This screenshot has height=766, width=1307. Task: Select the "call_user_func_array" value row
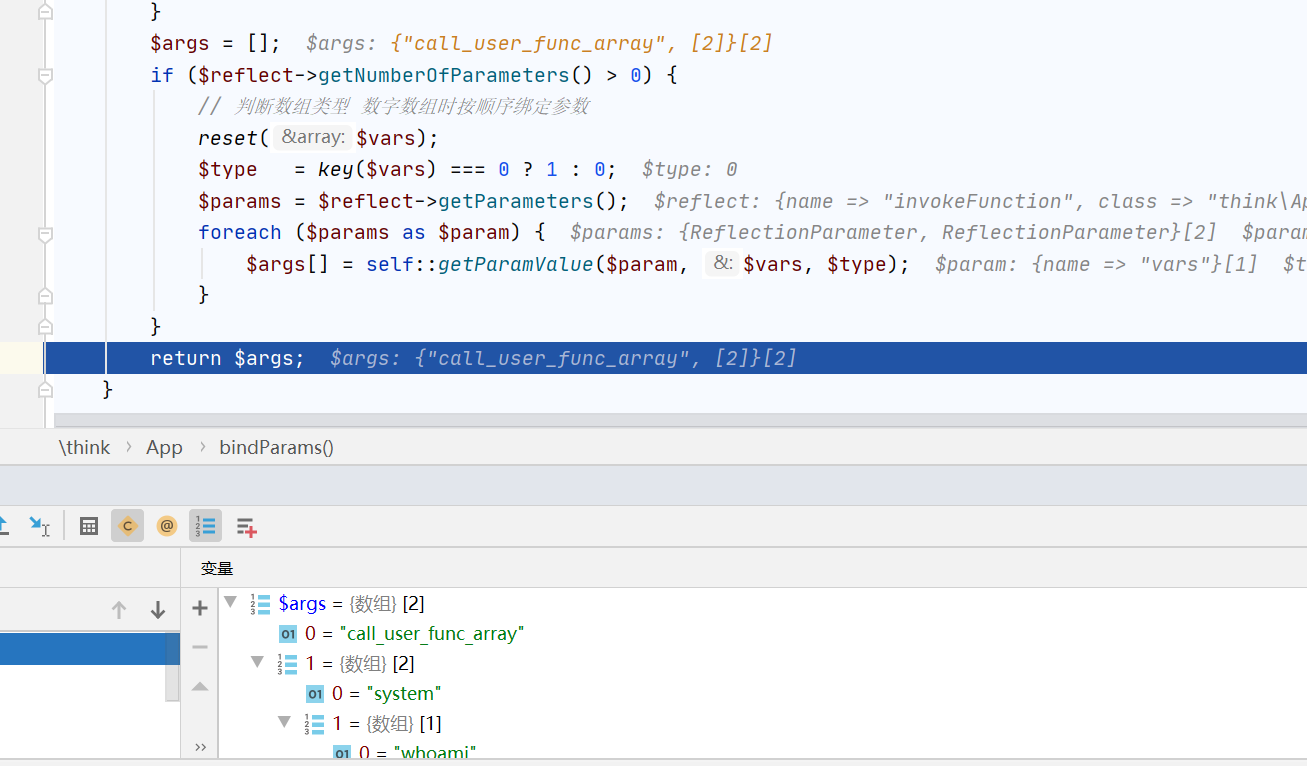pos(762,633)
